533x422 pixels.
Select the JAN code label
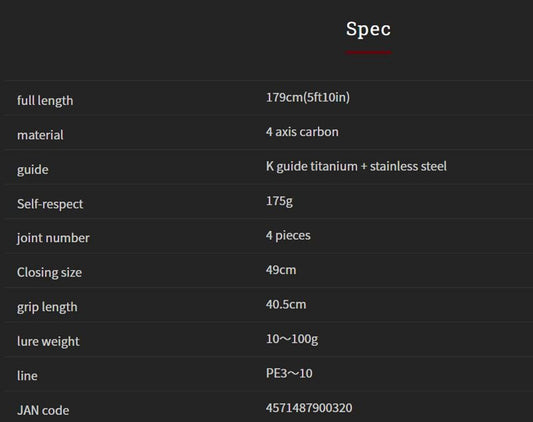(43, 410)
